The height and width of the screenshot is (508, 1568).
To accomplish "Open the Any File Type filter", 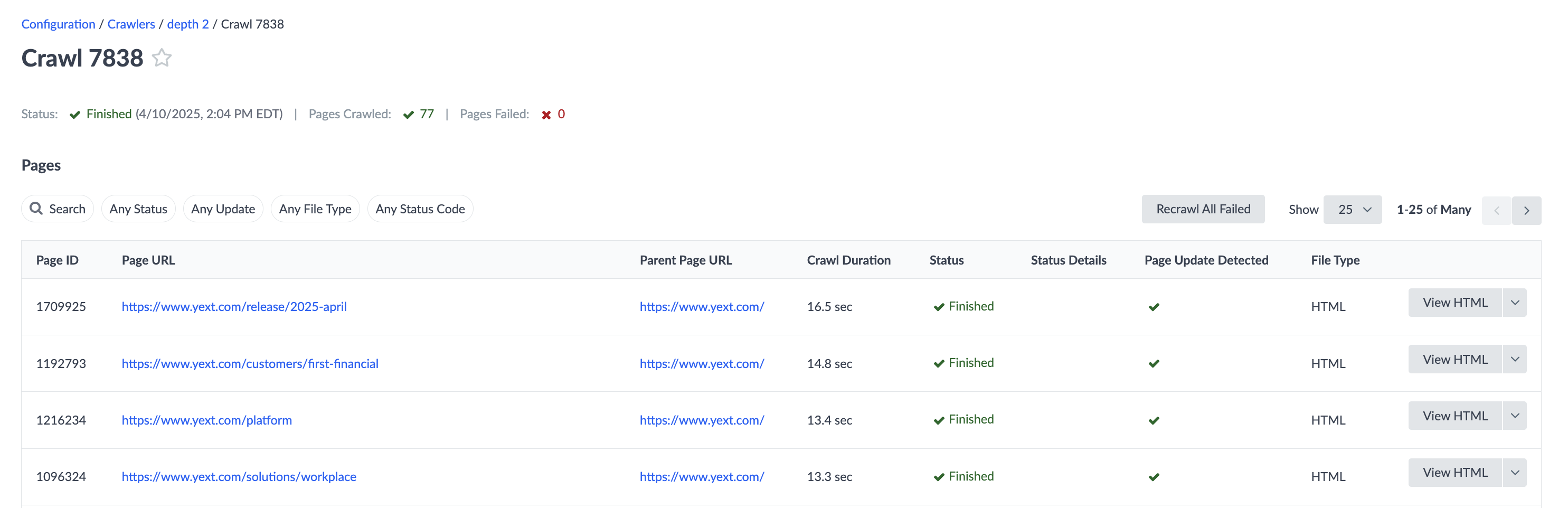I will pos(315,209).
